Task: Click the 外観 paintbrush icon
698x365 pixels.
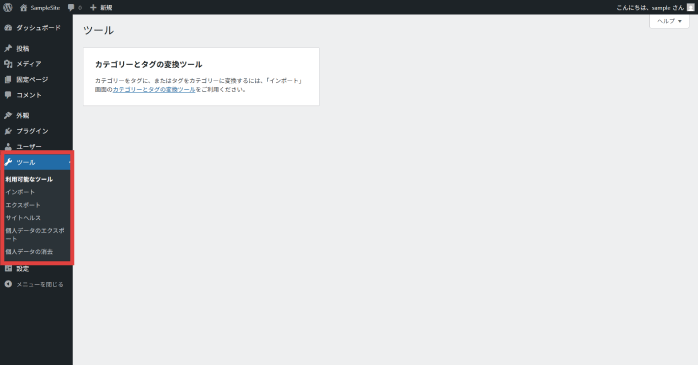Action: click(8, 115)
